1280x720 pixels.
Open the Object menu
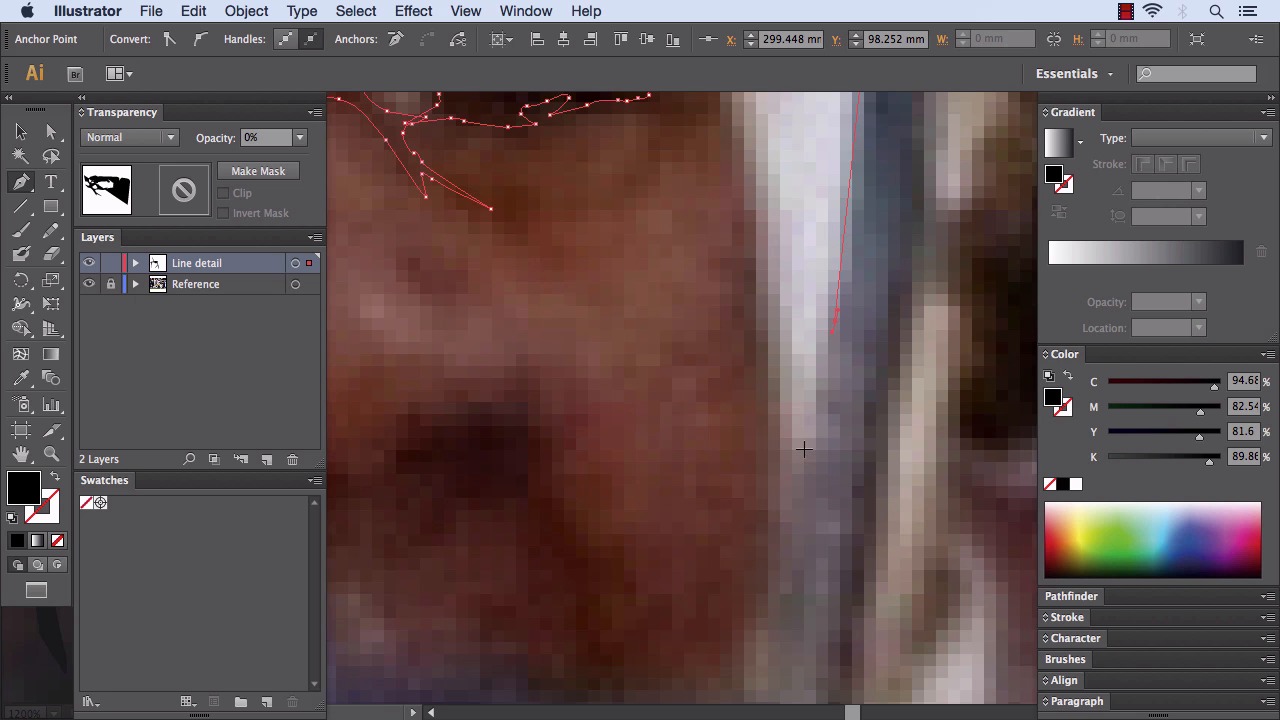point(246,11)
